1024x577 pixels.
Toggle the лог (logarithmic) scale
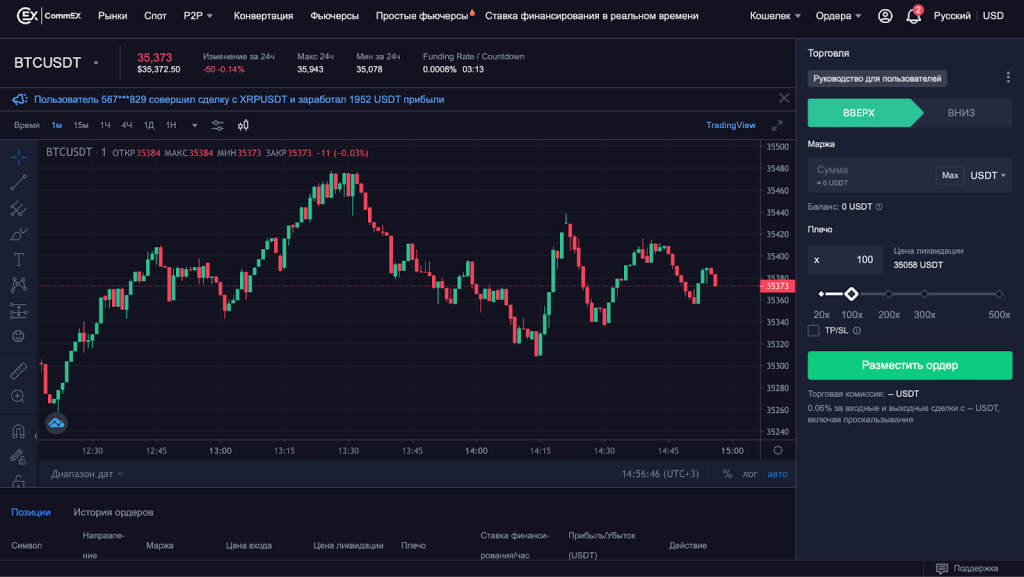tap(749, 474)
